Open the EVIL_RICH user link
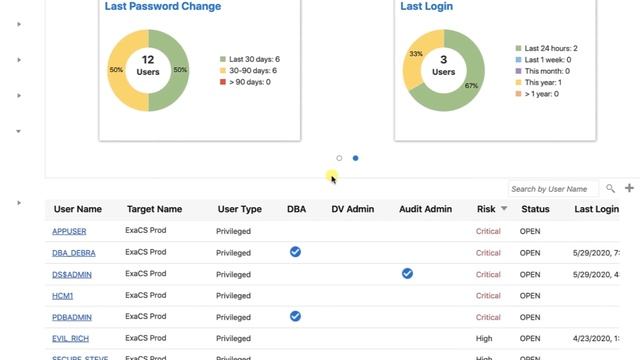This screenshot has width=640, height=360. pyautogui.click(x=70, y=339)
